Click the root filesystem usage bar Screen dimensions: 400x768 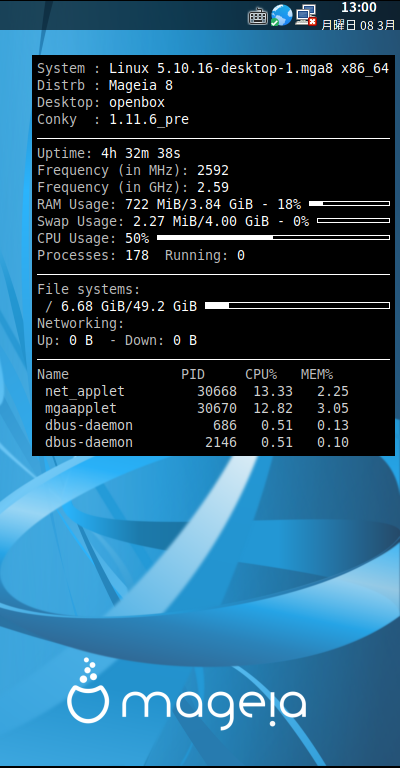(x=297, y=306)
